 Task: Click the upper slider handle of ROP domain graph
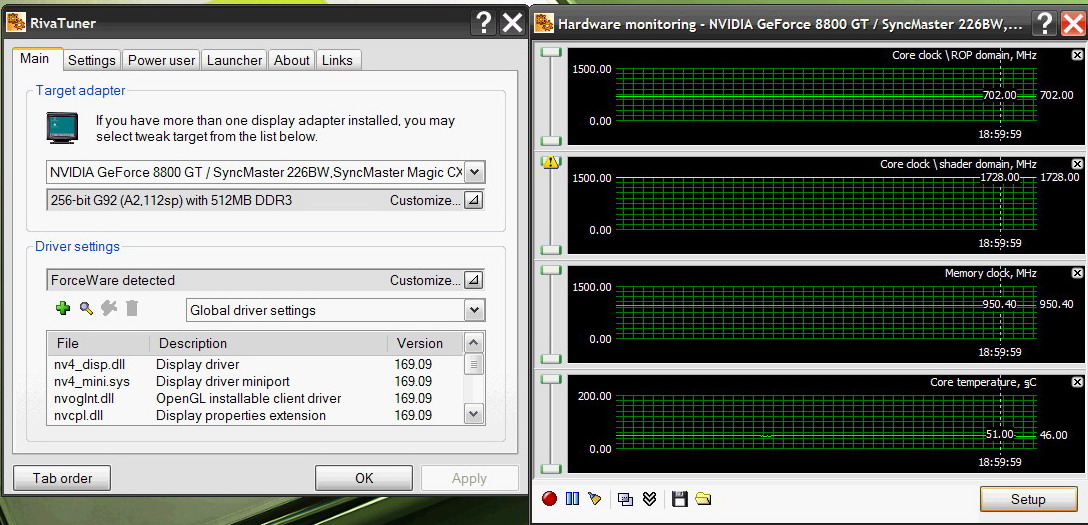(551, 52)
